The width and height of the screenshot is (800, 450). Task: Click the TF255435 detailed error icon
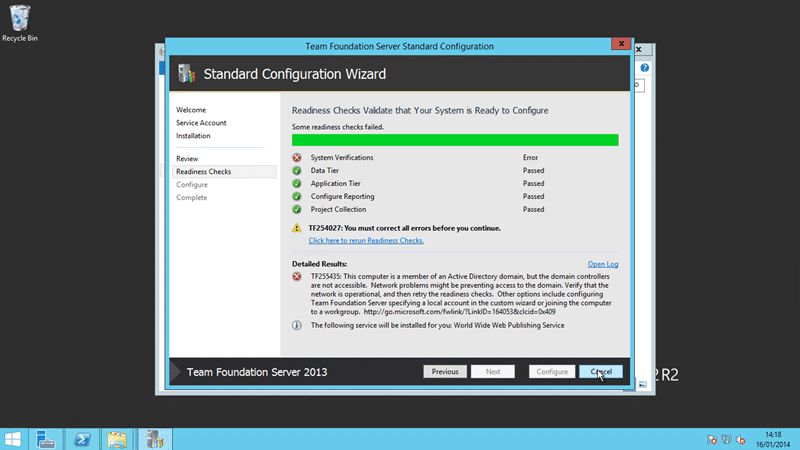tap(297, 277)
